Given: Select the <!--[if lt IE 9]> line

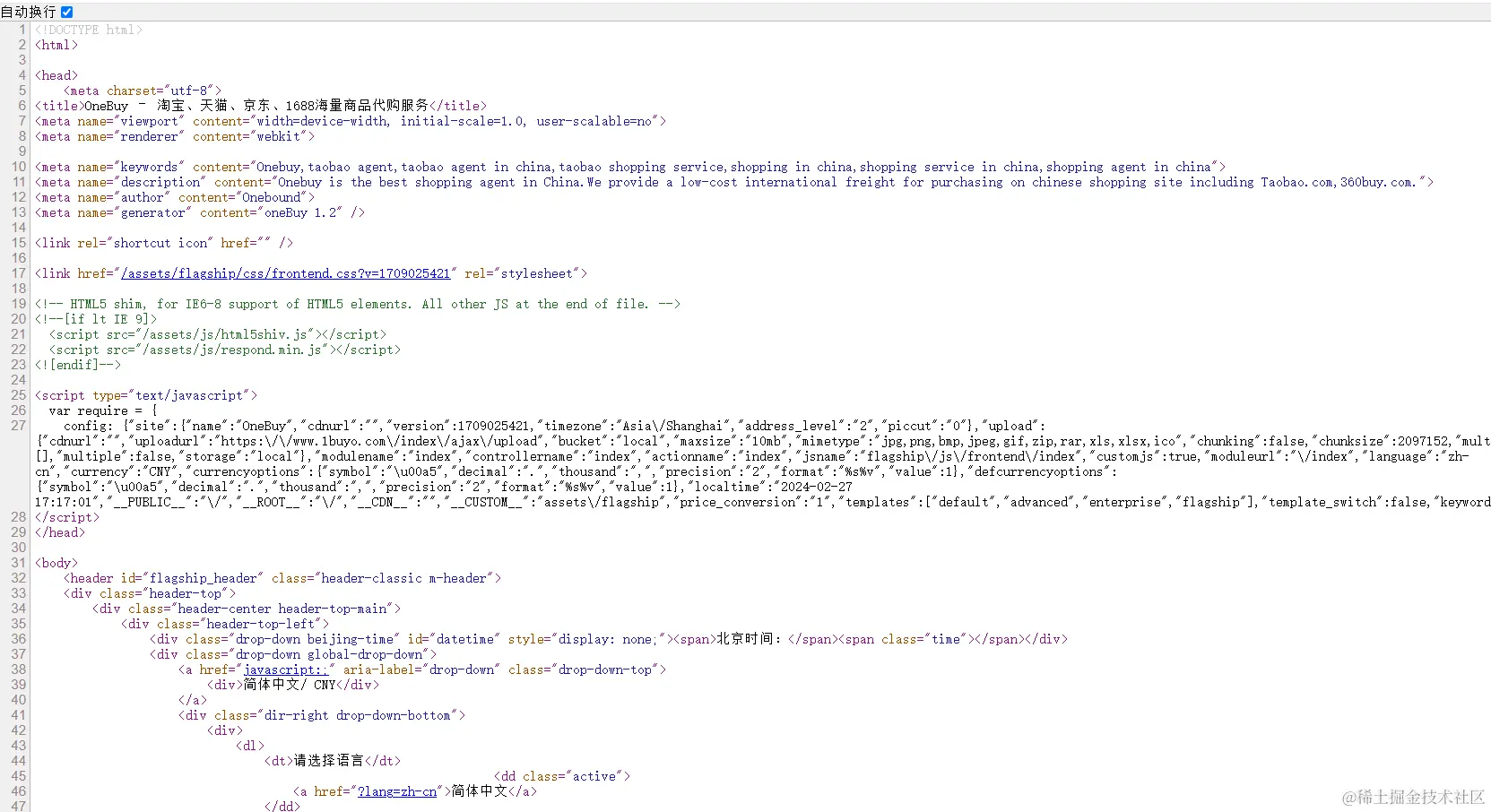Looking at the screenshot, I should (x=96, y=319).
